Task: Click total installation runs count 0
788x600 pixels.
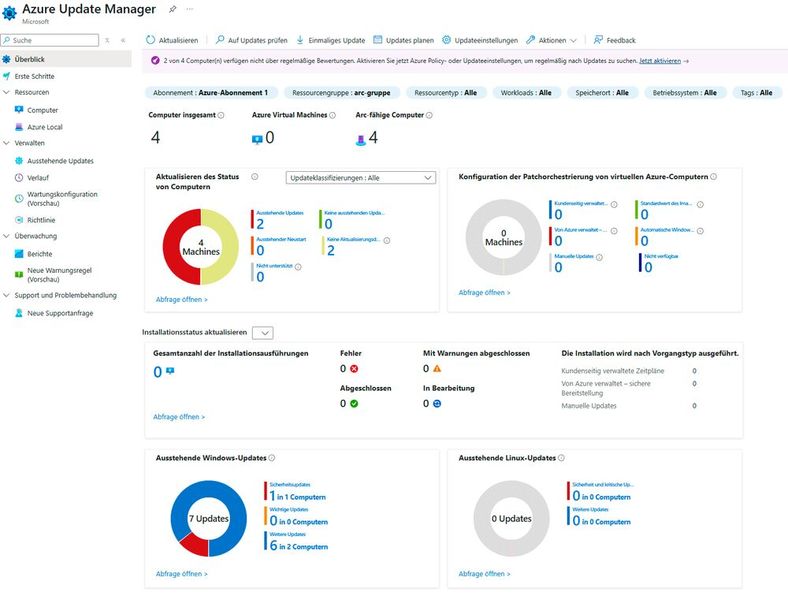Action: 158,372
